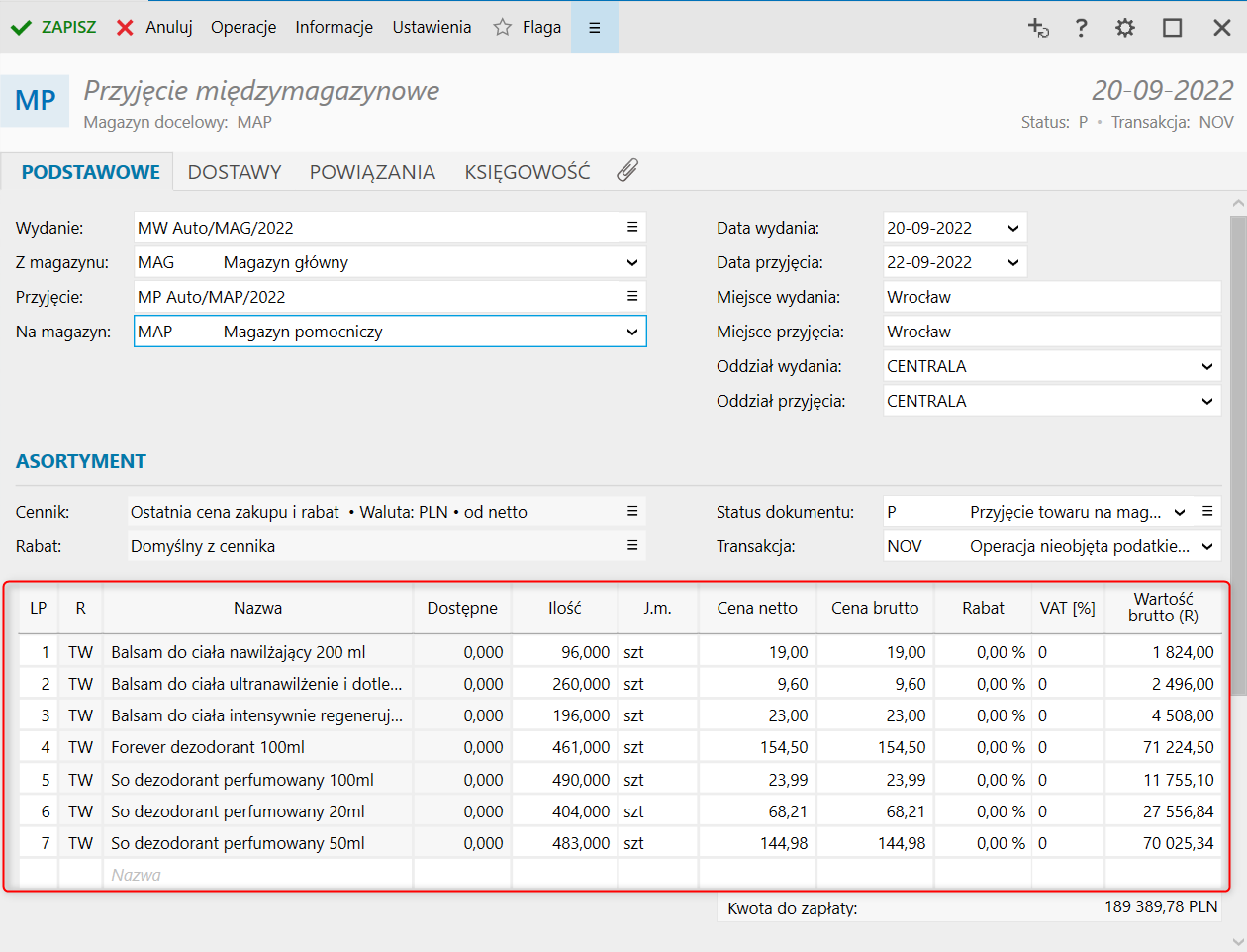Open the hamburger menu in top toolbar
The height and width of the screenshot is (952, 1247).
[595, 28]
